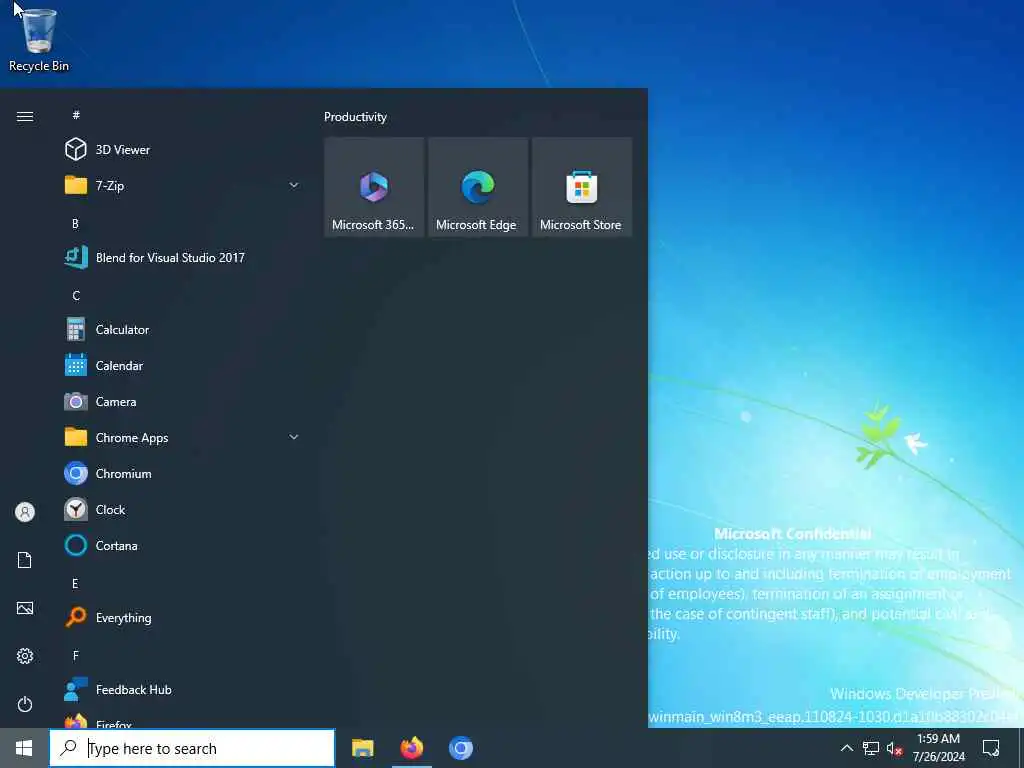Open the Everything search app
The width and height of the screenshot is (1024, 768).
coord(183,617)
